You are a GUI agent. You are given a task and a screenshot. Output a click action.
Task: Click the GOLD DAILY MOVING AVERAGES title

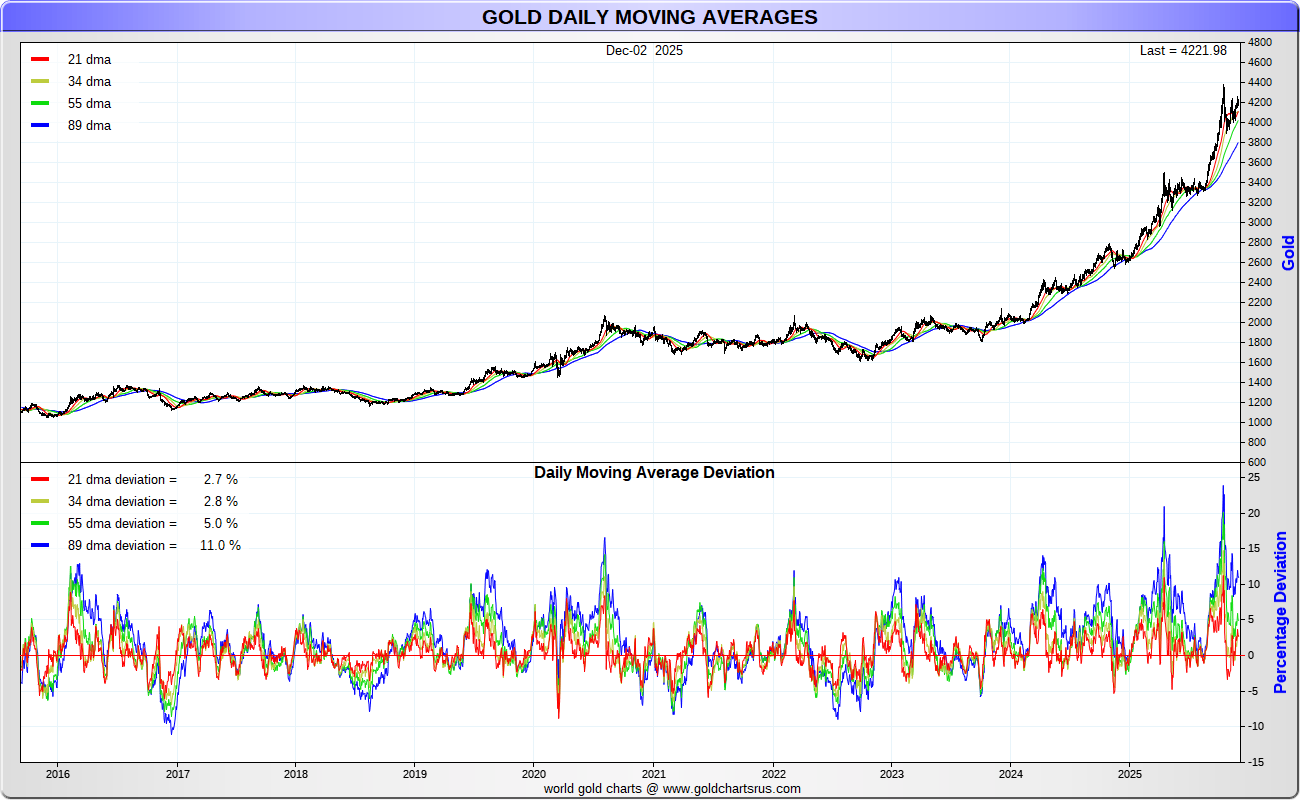click(649, 17)
